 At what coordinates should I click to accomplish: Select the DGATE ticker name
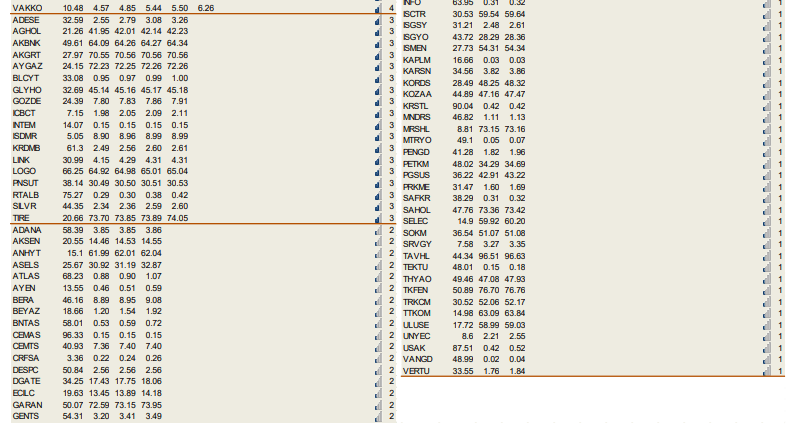[27, 382]
